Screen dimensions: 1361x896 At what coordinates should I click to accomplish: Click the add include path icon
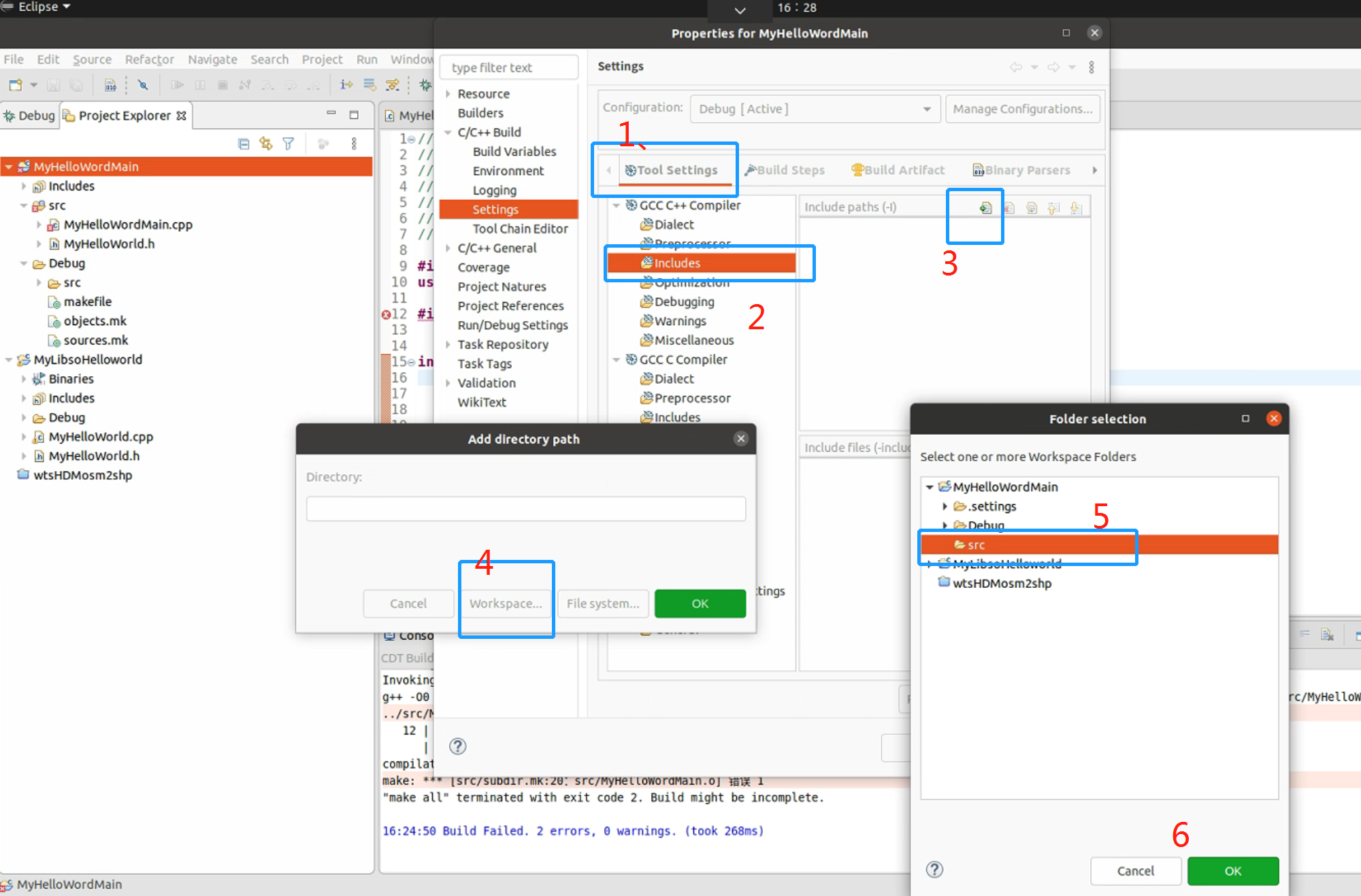point(985,208)
